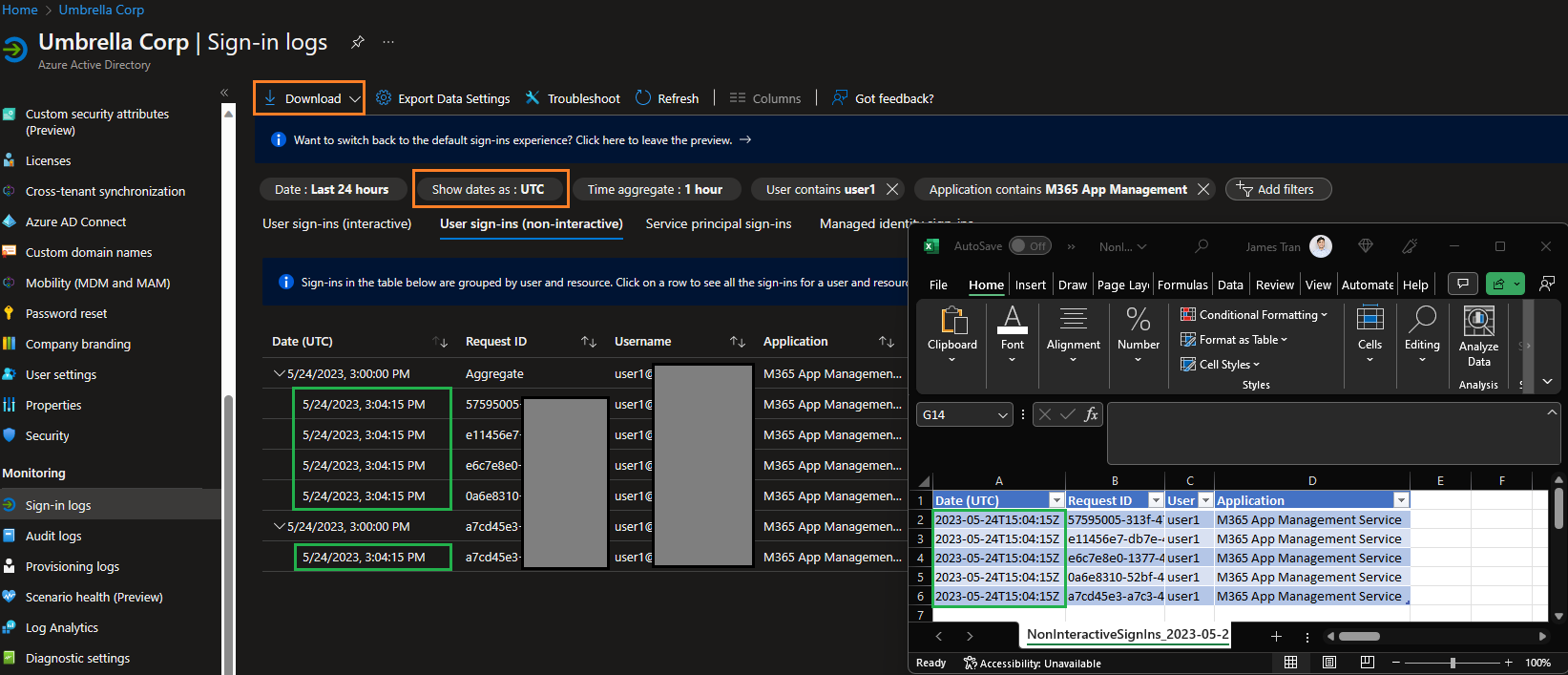Switch to Page Layout view in Excel status bar
Viewport: 1568px width, 675px height.
(1329, 662)
